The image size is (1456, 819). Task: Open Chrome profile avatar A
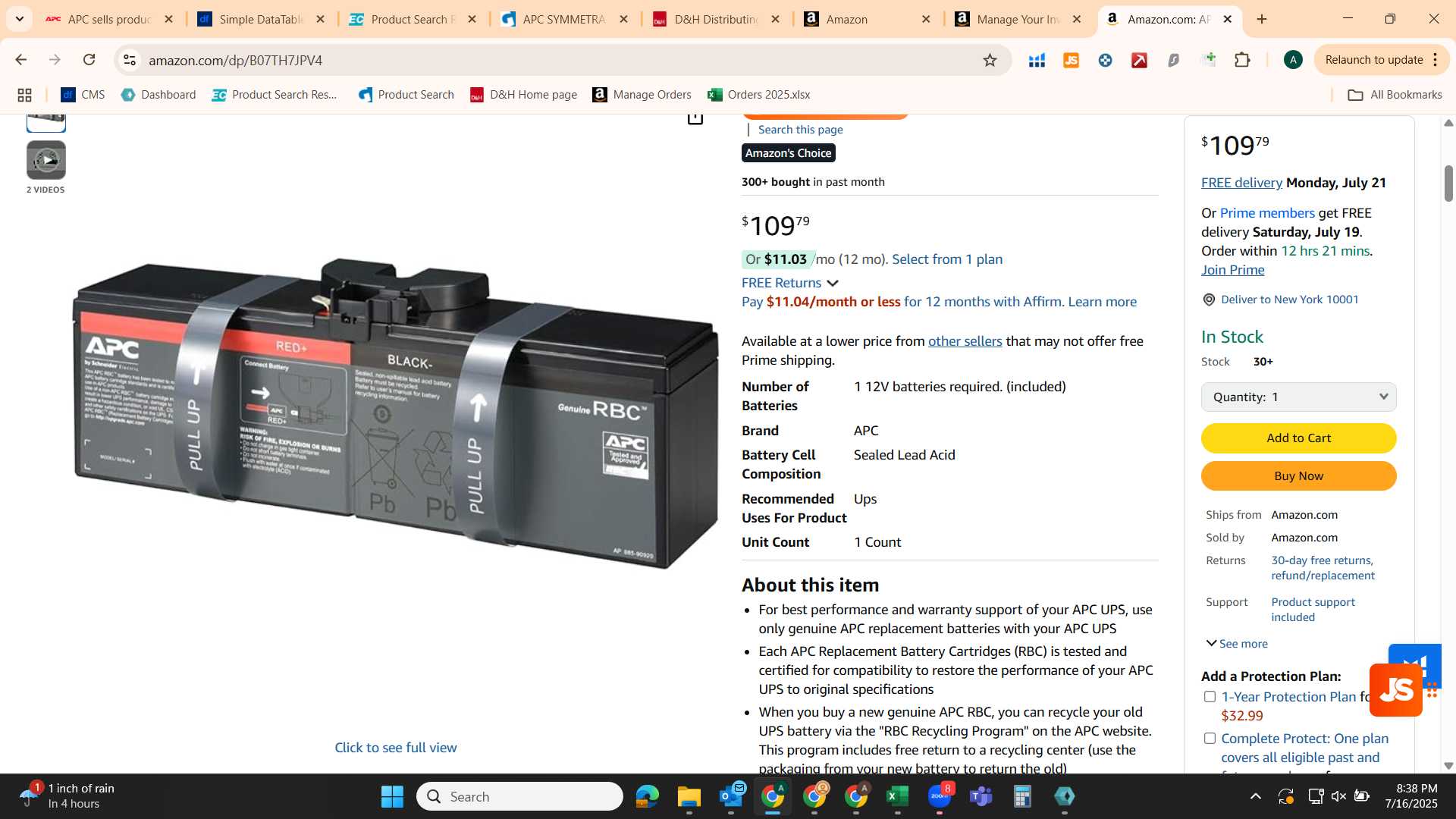tap(1293, 60)
